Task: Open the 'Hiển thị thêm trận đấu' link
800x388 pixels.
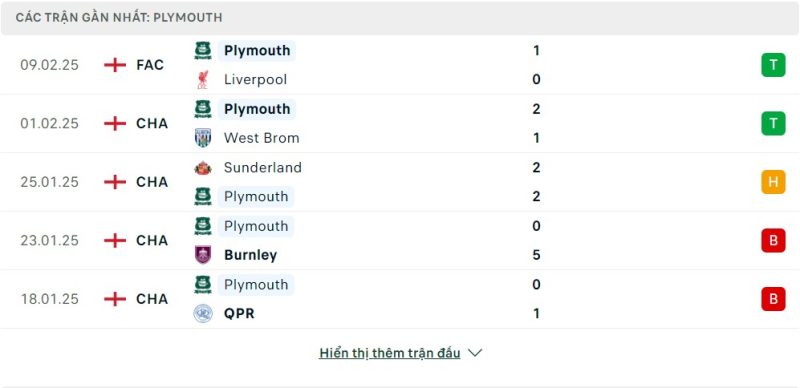Action: [390, 353]
